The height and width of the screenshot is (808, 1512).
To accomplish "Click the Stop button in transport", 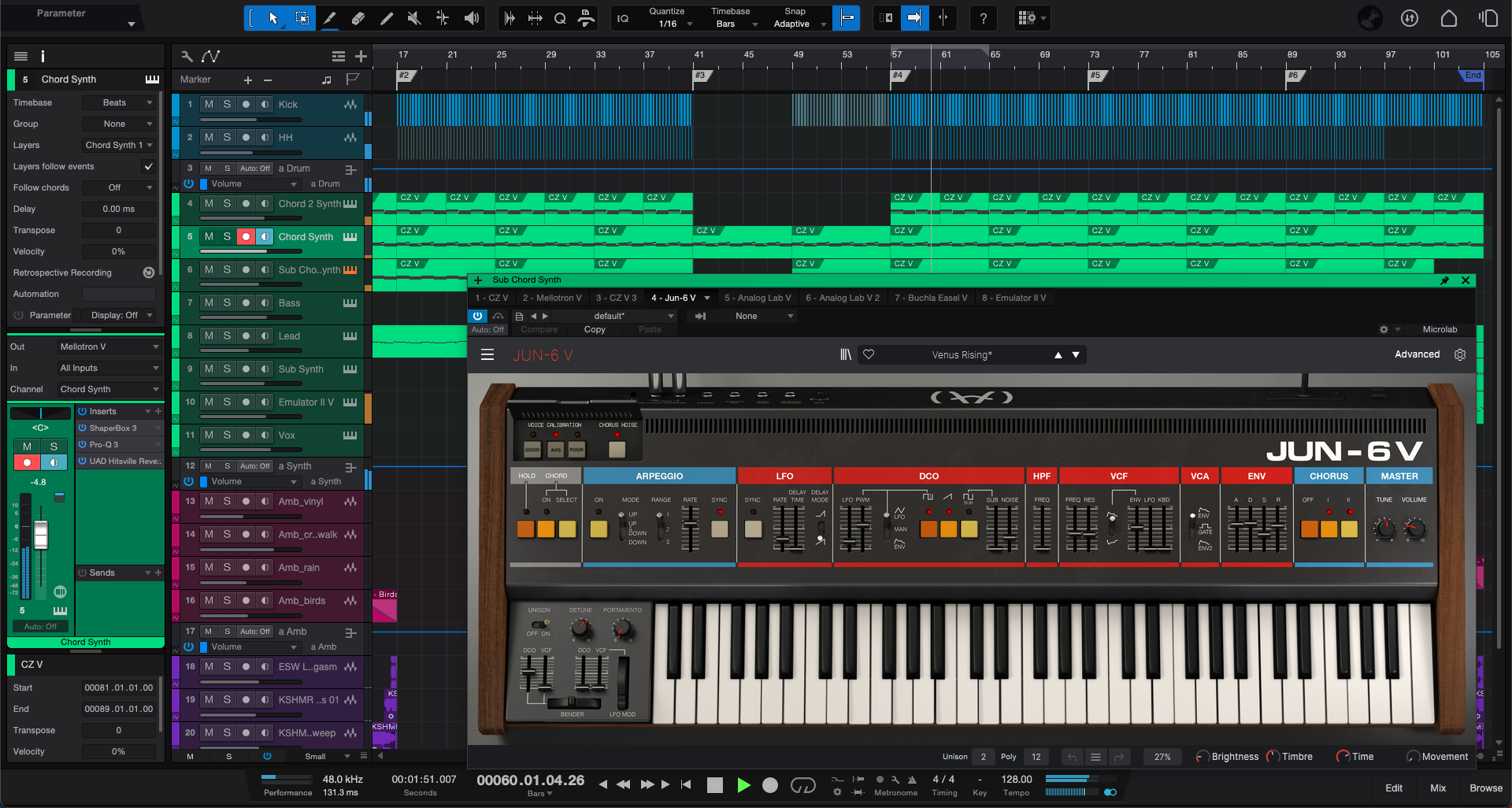I will [x=715, y=785].
